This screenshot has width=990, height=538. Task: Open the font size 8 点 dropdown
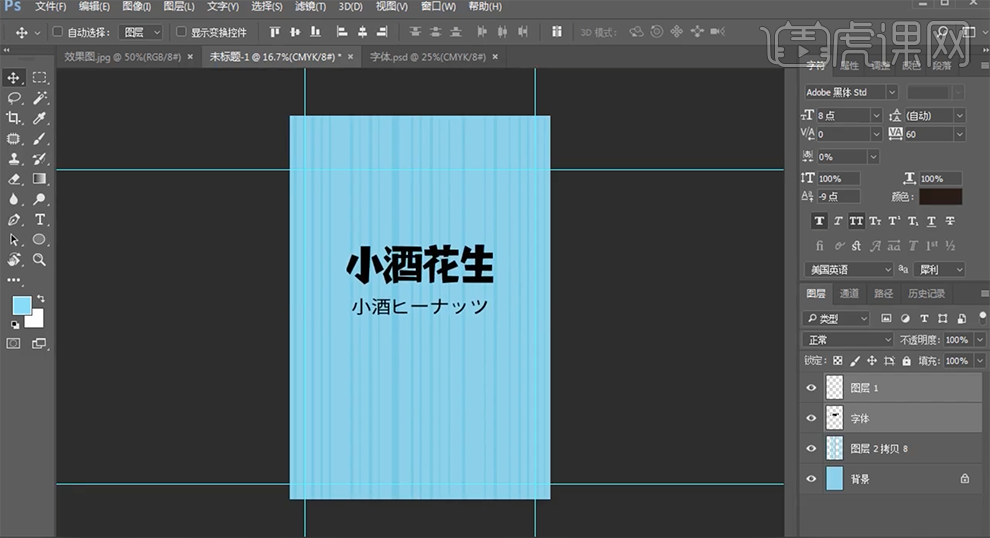pyautogui.click(x=876, y=116)
